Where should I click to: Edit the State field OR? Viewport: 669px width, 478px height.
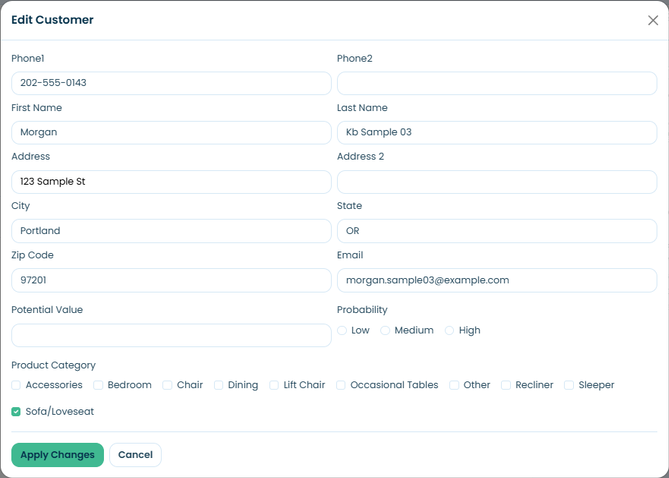pyautogui.click(x=497, y=231)
